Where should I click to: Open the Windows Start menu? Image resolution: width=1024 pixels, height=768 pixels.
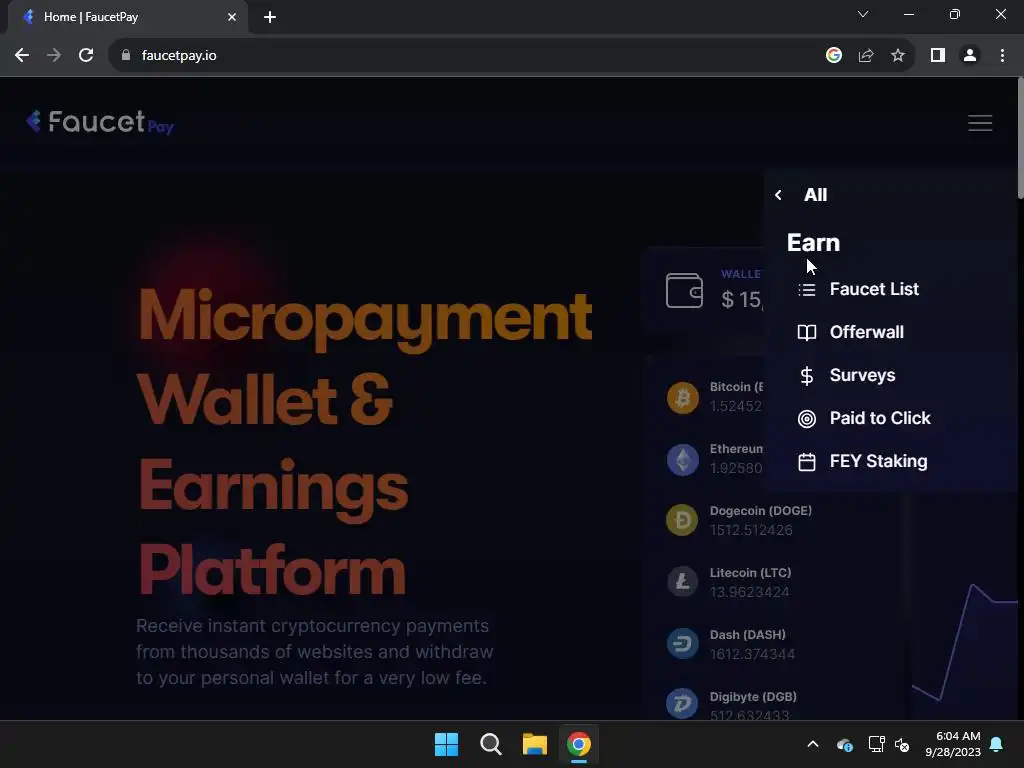click(447, 744)
